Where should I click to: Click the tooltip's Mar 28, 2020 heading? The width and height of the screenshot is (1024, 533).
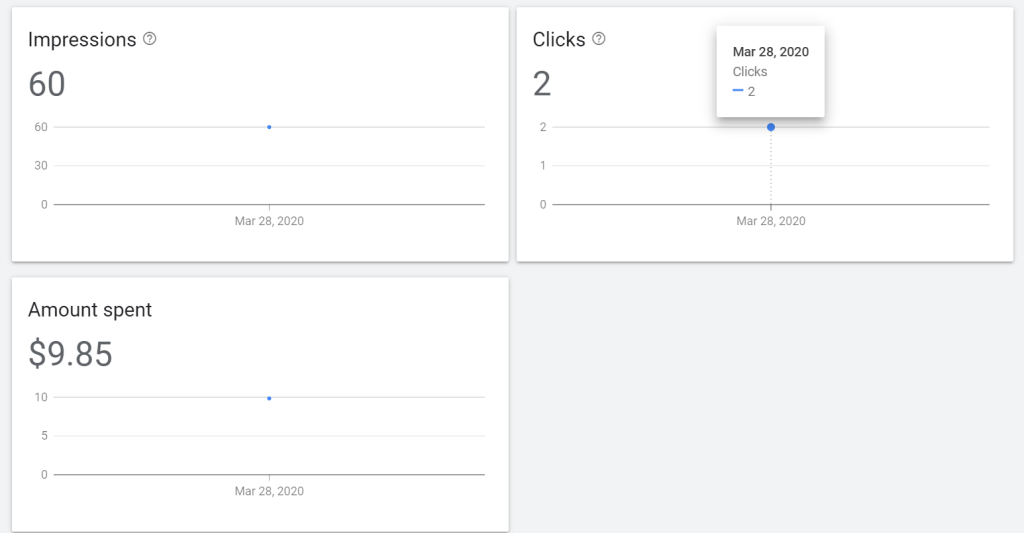[771, 52]
